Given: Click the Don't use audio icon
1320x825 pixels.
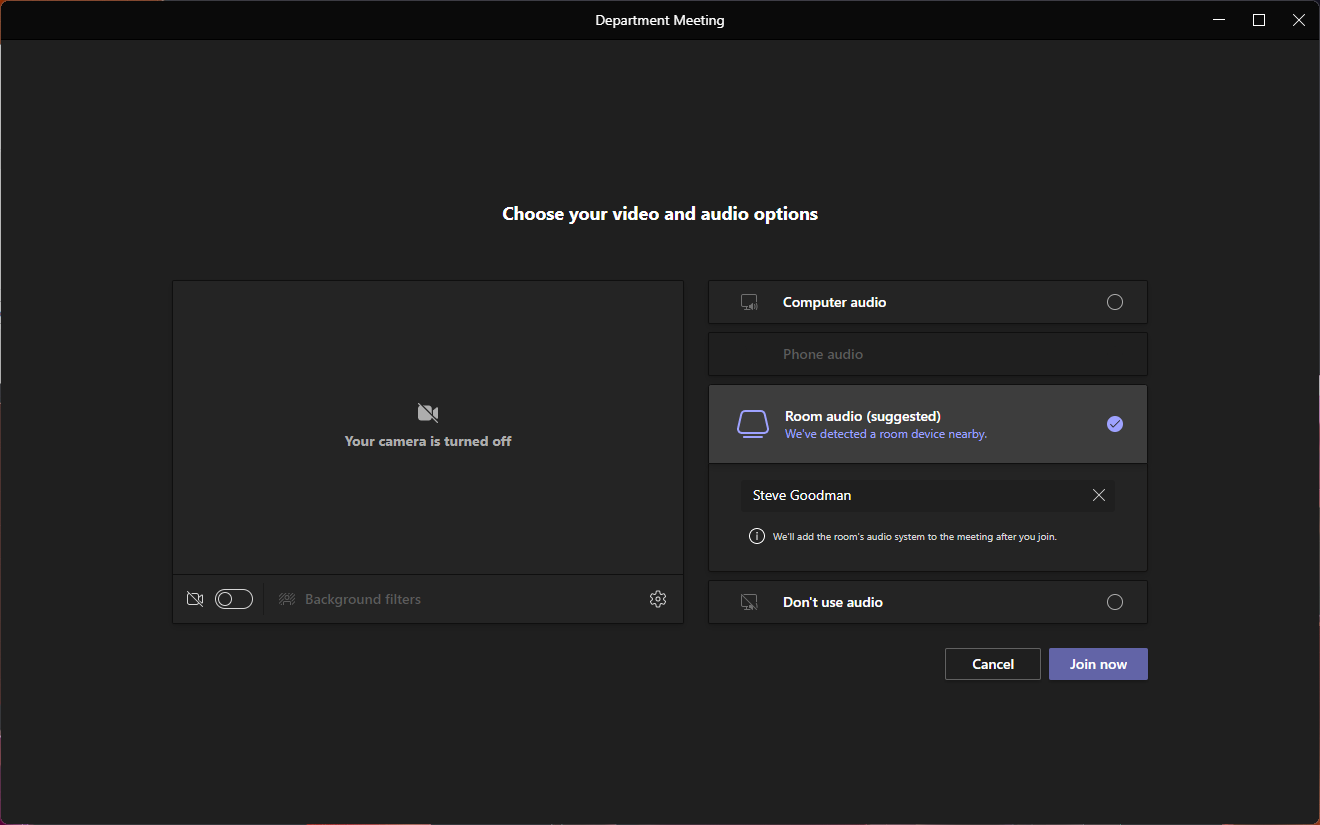Looking at the screenshot, I should (x=749, y=601).
